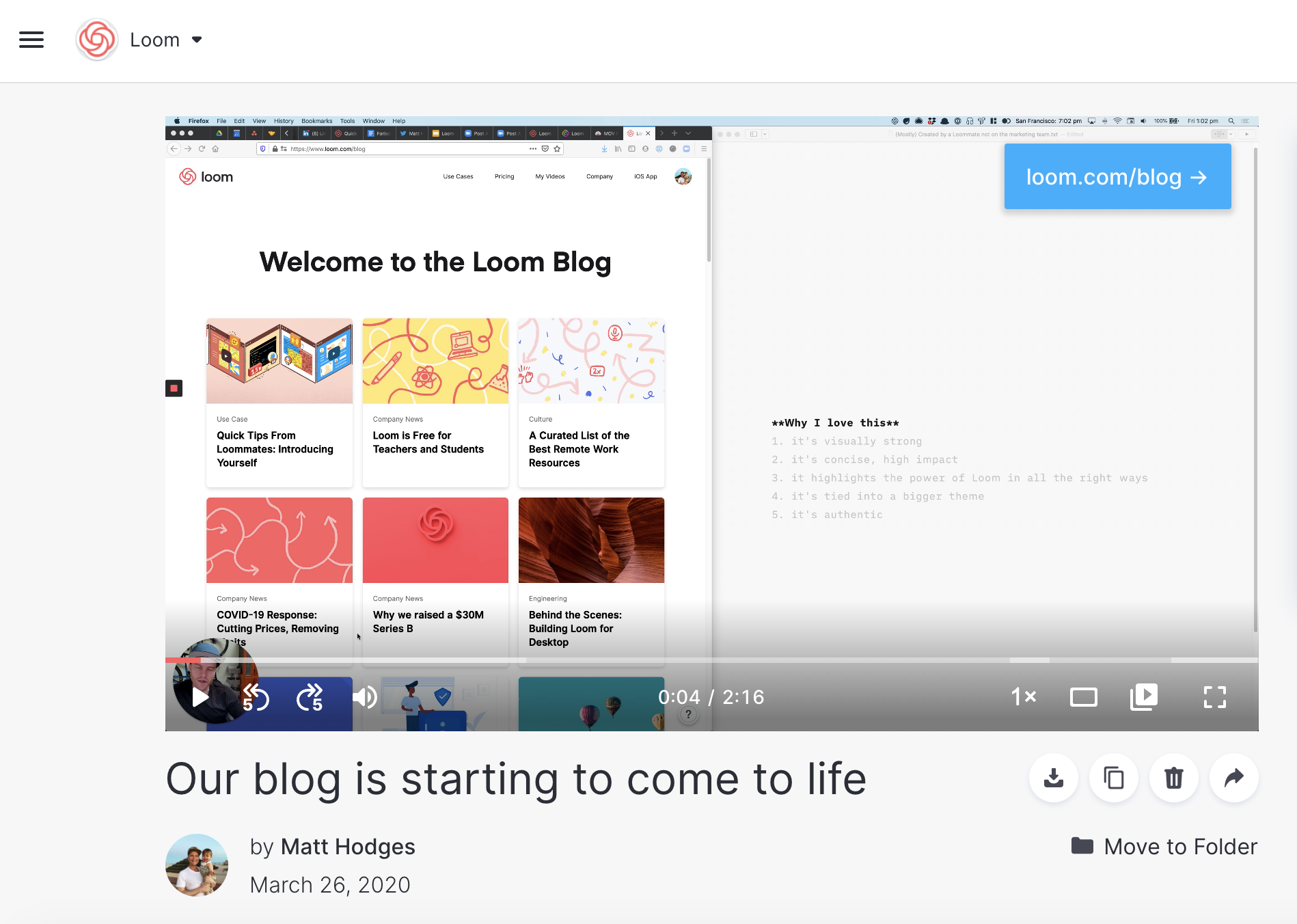The width and height of the screenshot is (1297, 924).
Task: Seek using the video progress bar
Action: pos(711,660)
